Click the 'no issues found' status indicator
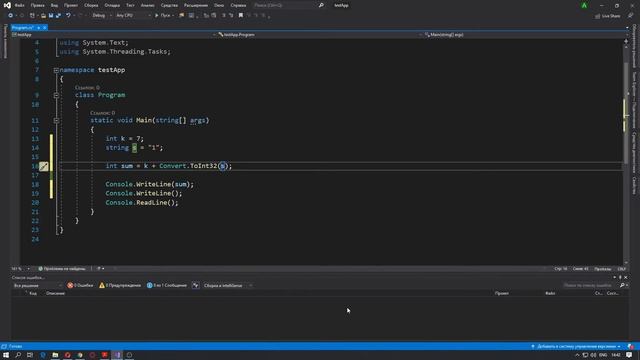The width and height of the screenshot is (640, 360). point(62,269)
